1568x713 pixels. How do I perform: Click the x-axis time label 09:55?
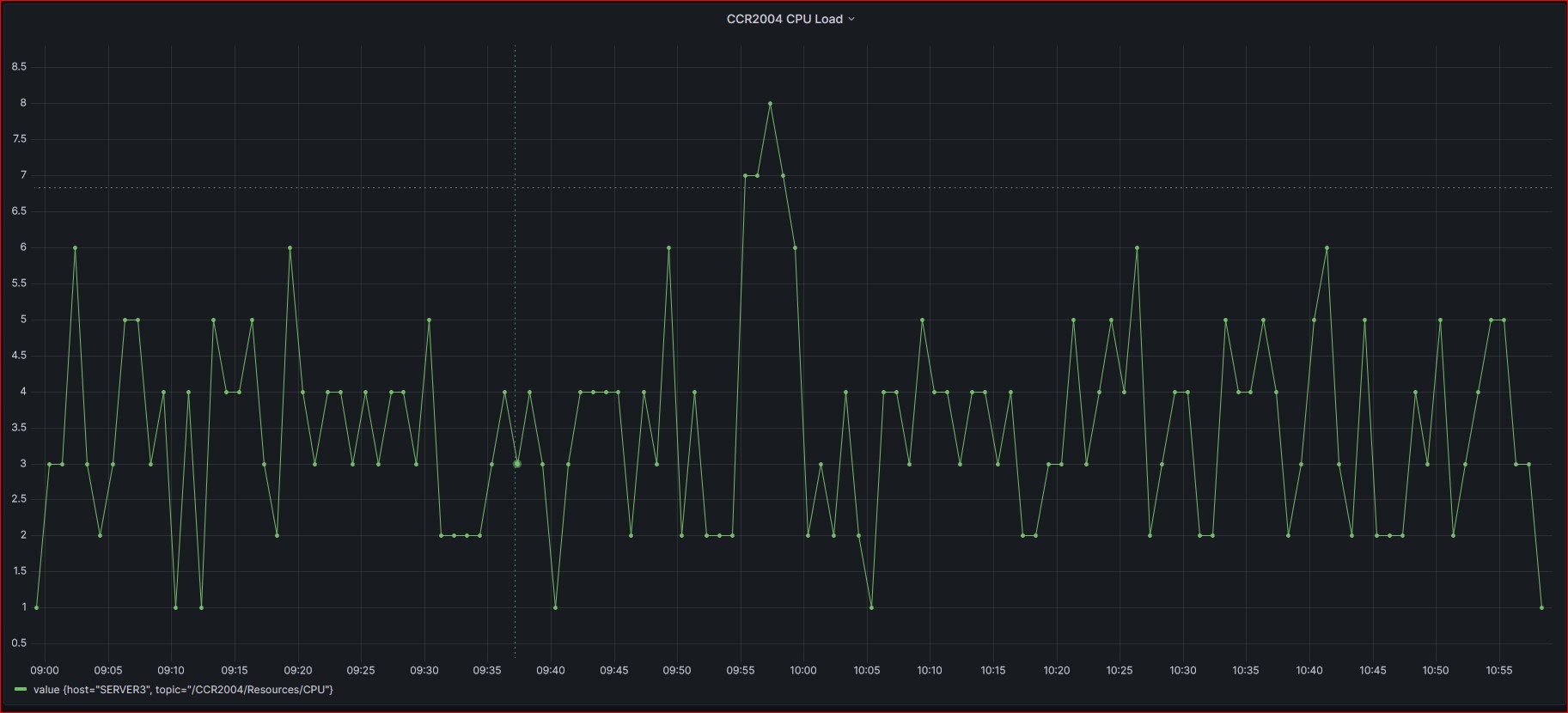click(x=741, y=670)
